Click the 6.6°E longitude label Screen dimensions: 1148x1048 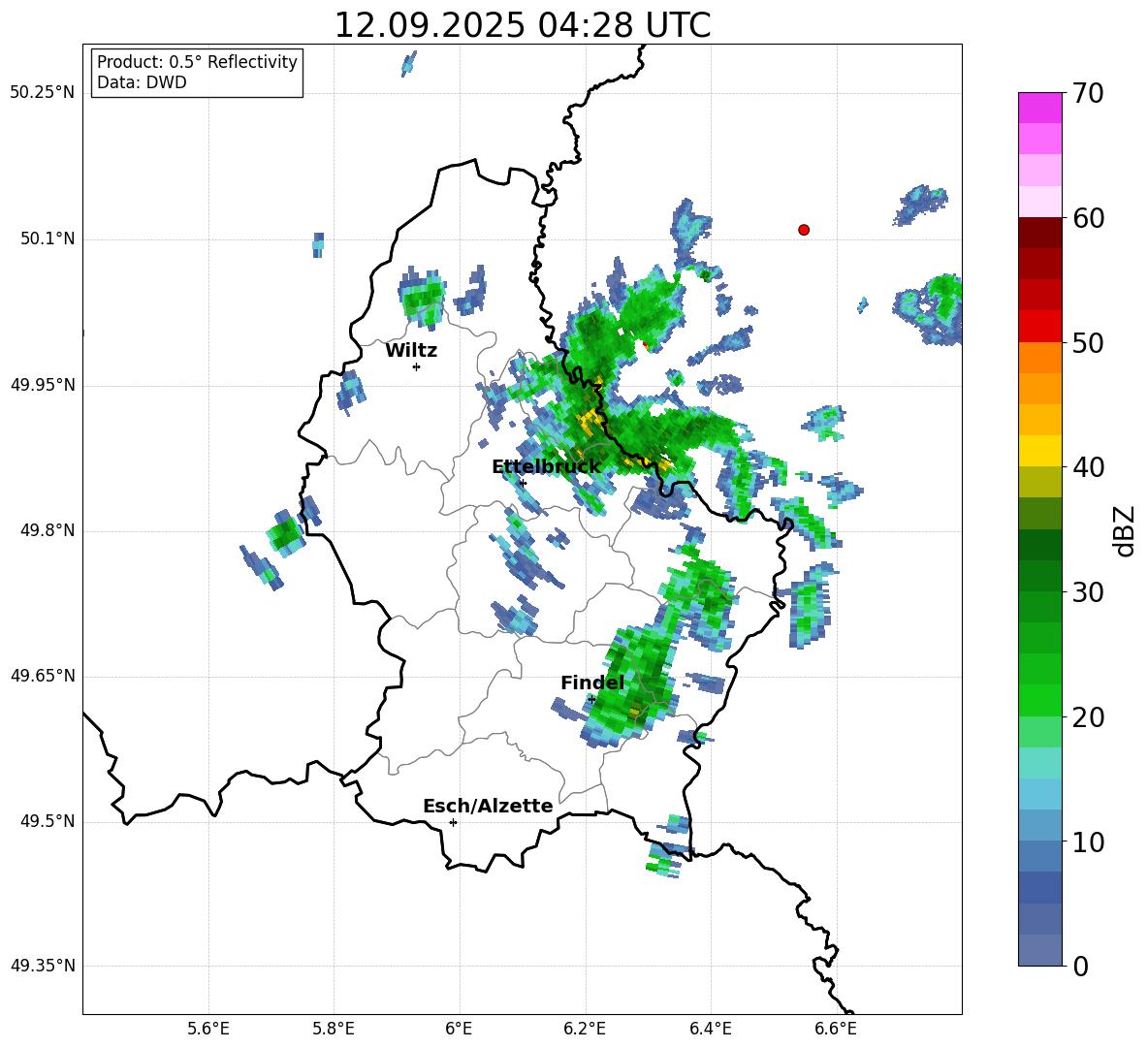tap(836, 1029)
